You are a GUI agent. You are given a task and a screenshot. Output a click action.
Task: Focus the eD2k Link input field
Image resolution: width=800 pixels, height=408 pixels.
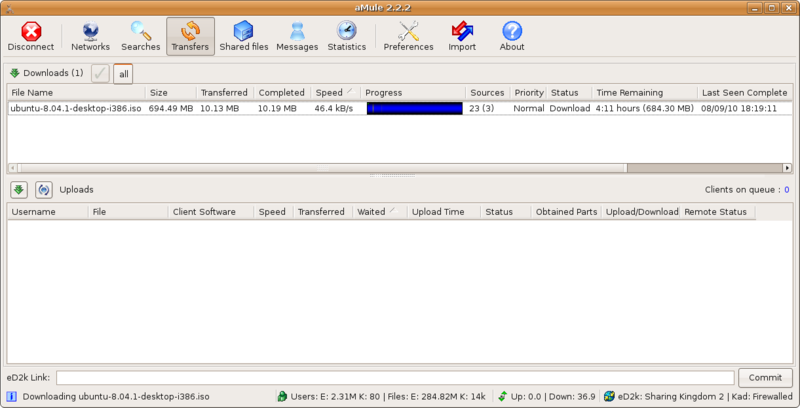coord(395,378)
